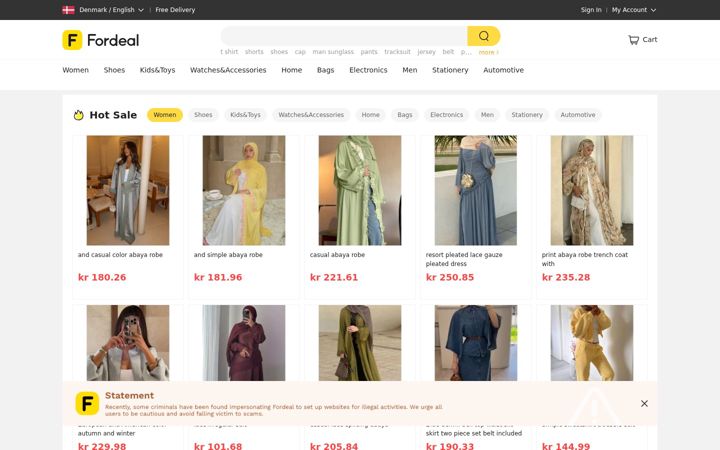Click 'and casual color abaya robe' title

point(120,255)
